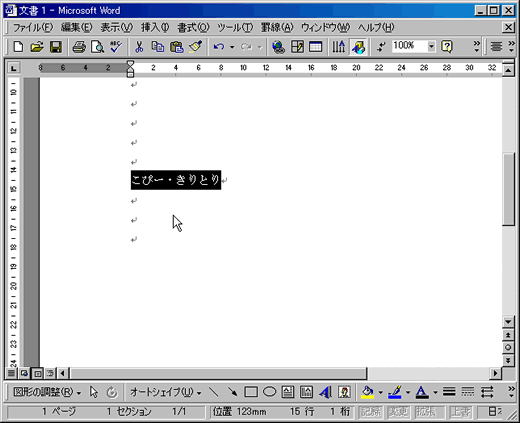Paste from clipboard icon

coord(176,47)
